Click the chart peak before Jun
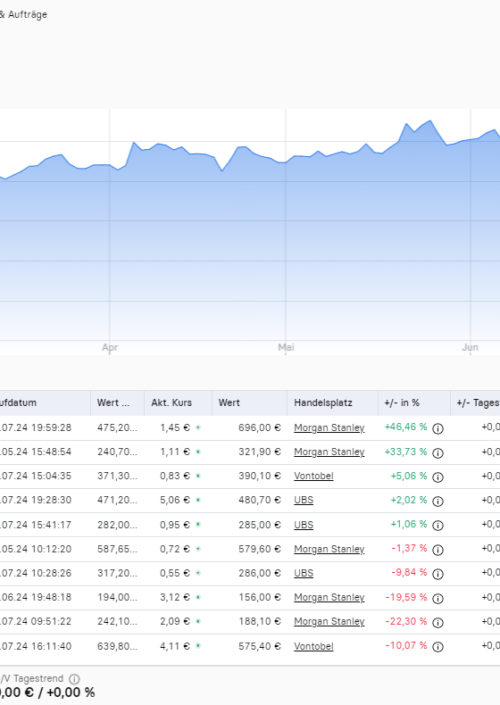 click(430, 120)
